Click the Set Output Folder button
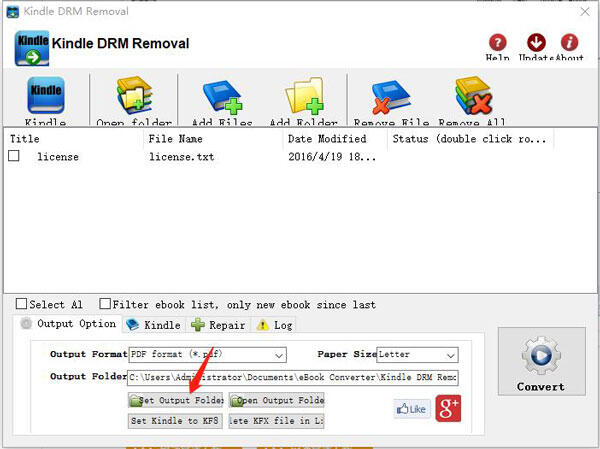This screenshot has height=449, width=600. coord(175,400)
